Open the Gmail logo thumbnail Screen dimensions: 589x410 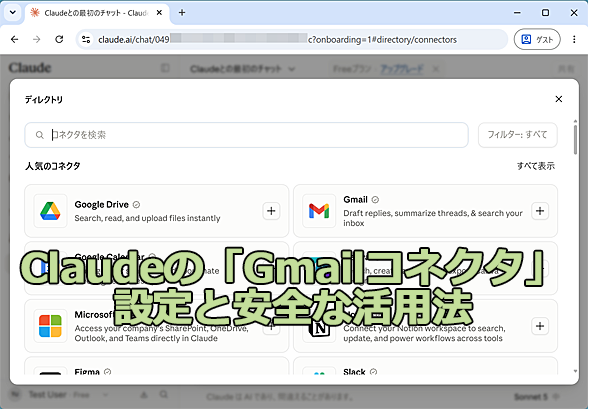click(319, 211)
